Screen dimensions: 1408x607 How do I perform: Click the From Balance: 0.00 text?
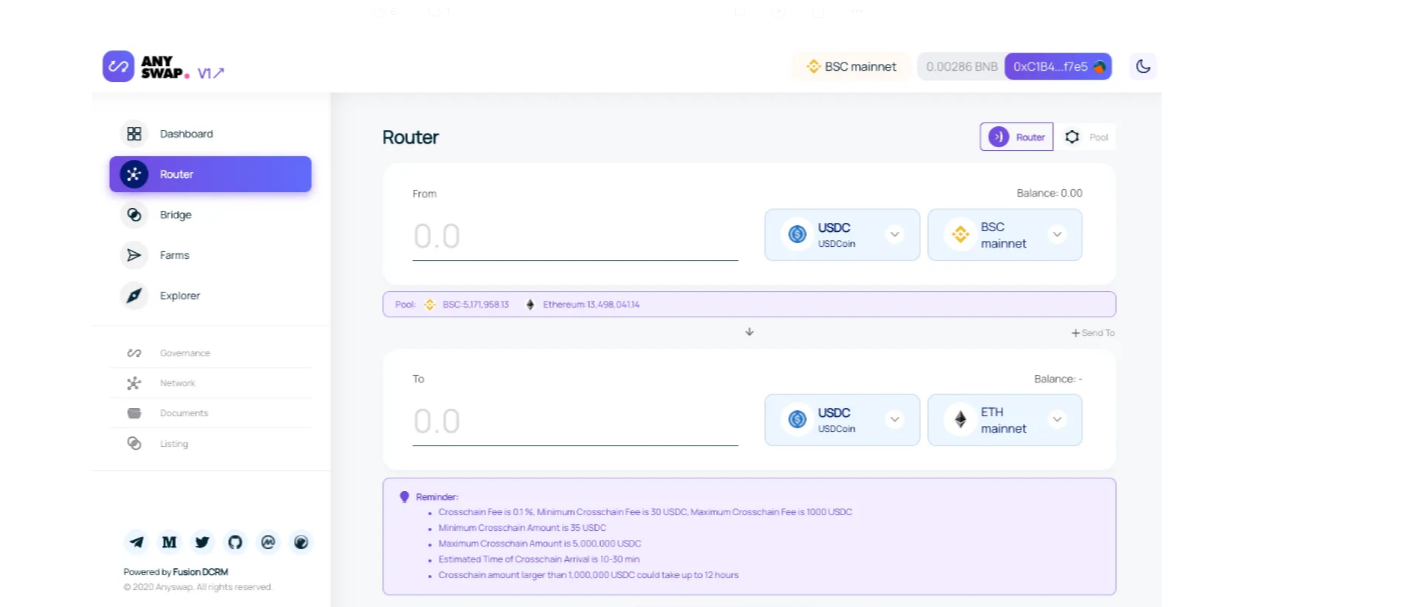pos(1048,193)
